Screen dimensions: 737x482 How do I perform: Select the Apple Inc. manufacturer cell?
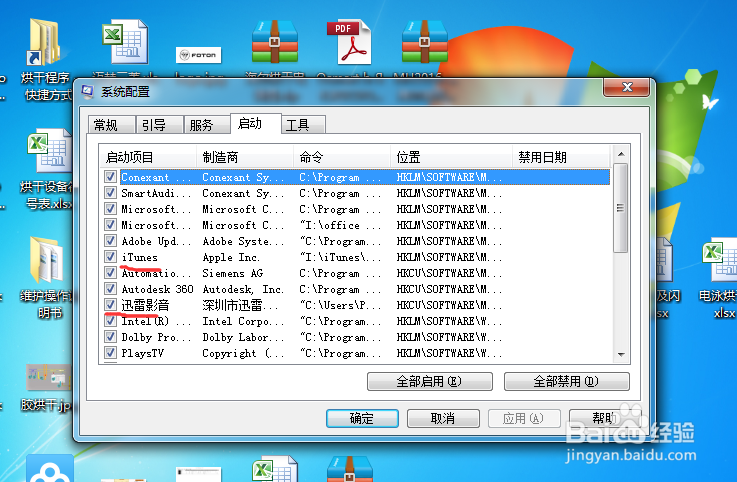[x=230, y=257]
